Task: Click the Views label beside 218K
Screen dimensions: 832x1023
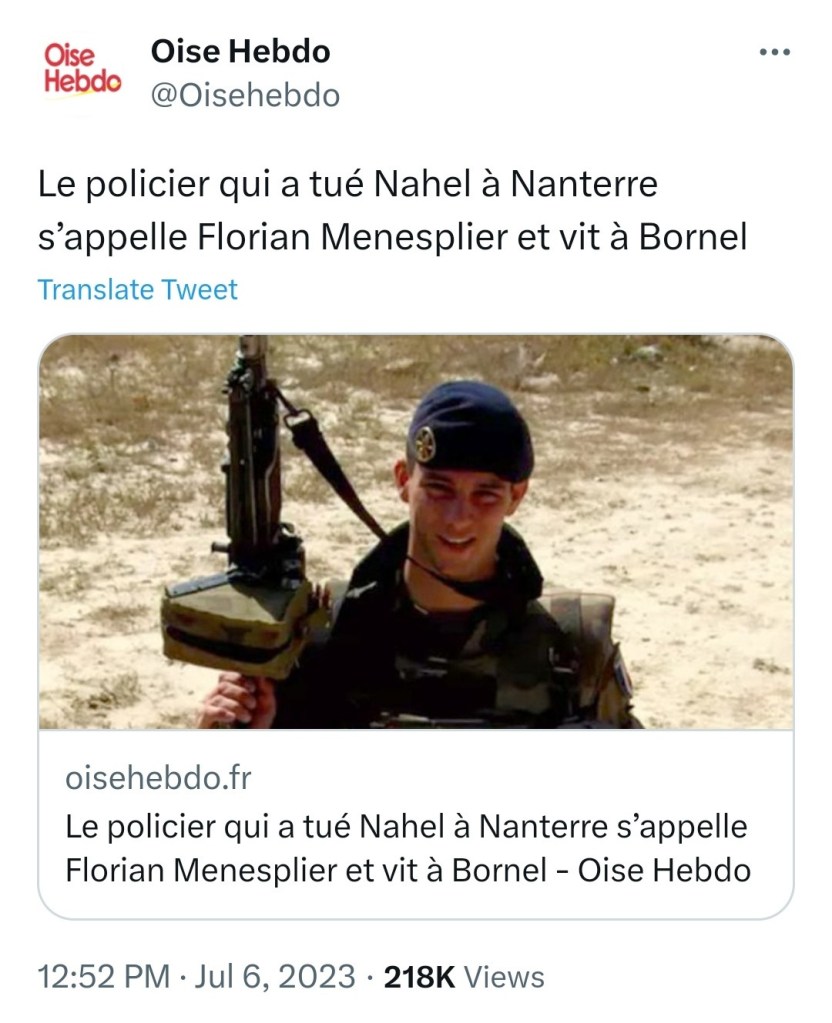Action: (505, 976)
